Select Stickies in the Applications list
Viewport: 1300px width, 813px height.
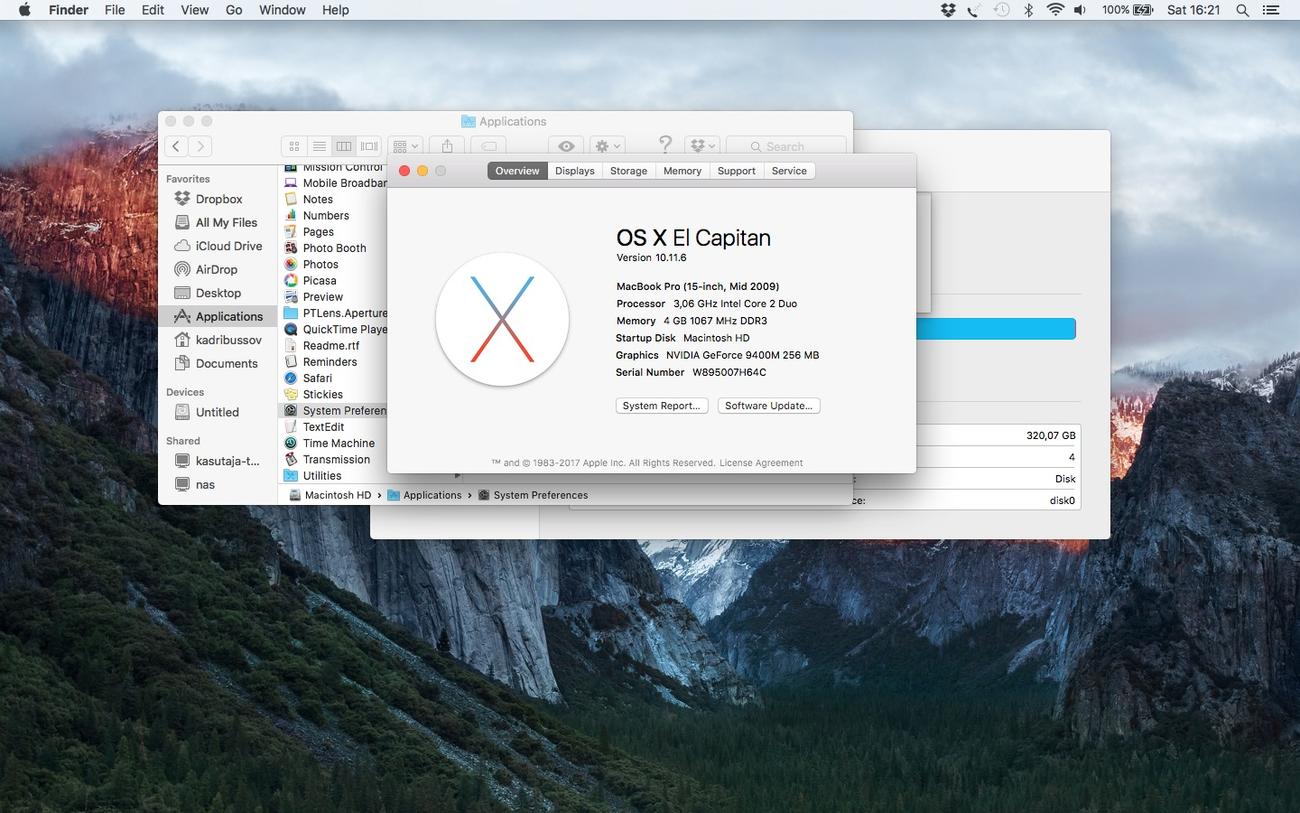[x=322, y=394]
